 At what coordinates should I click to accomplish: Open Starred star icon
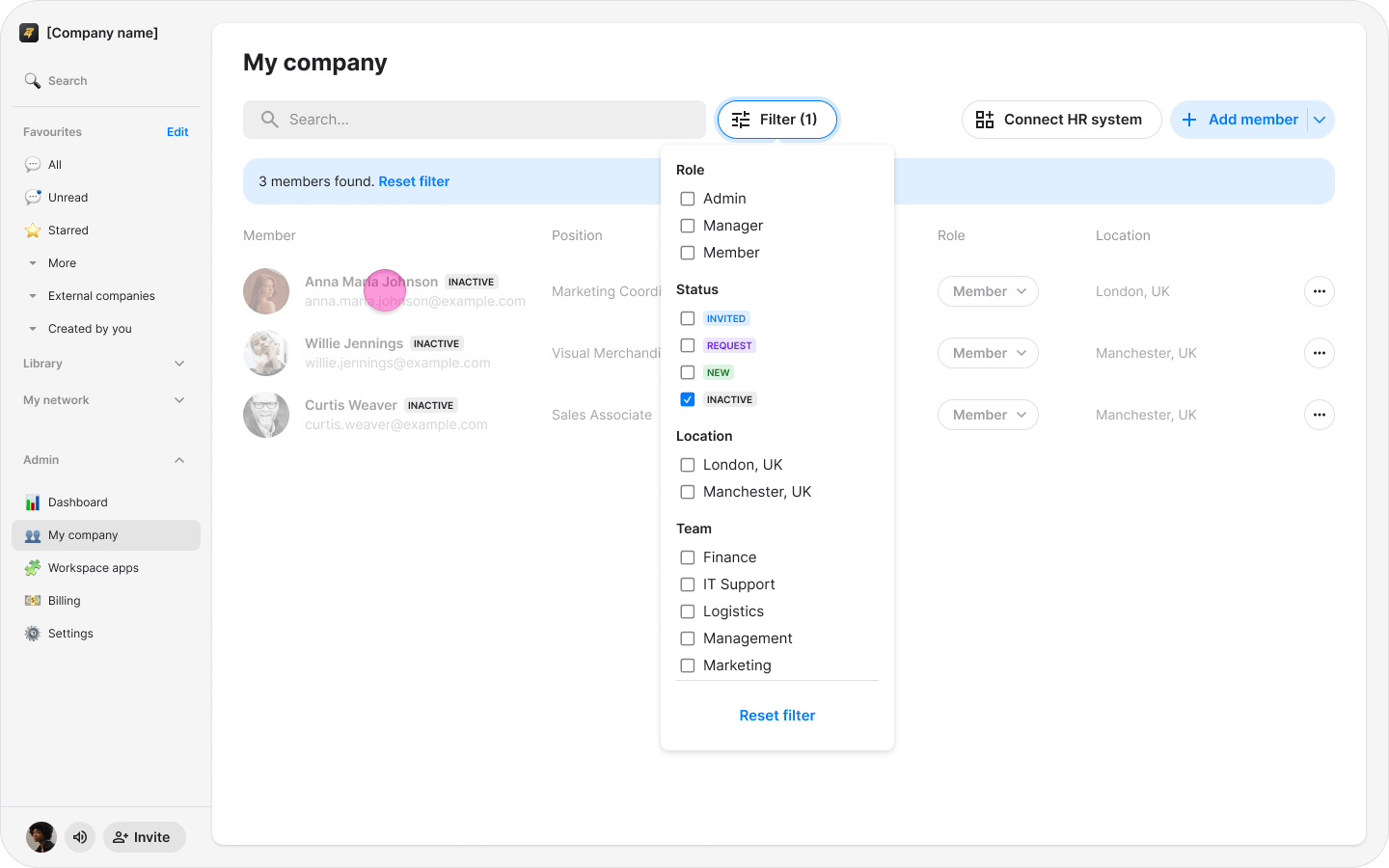(33, 231)
